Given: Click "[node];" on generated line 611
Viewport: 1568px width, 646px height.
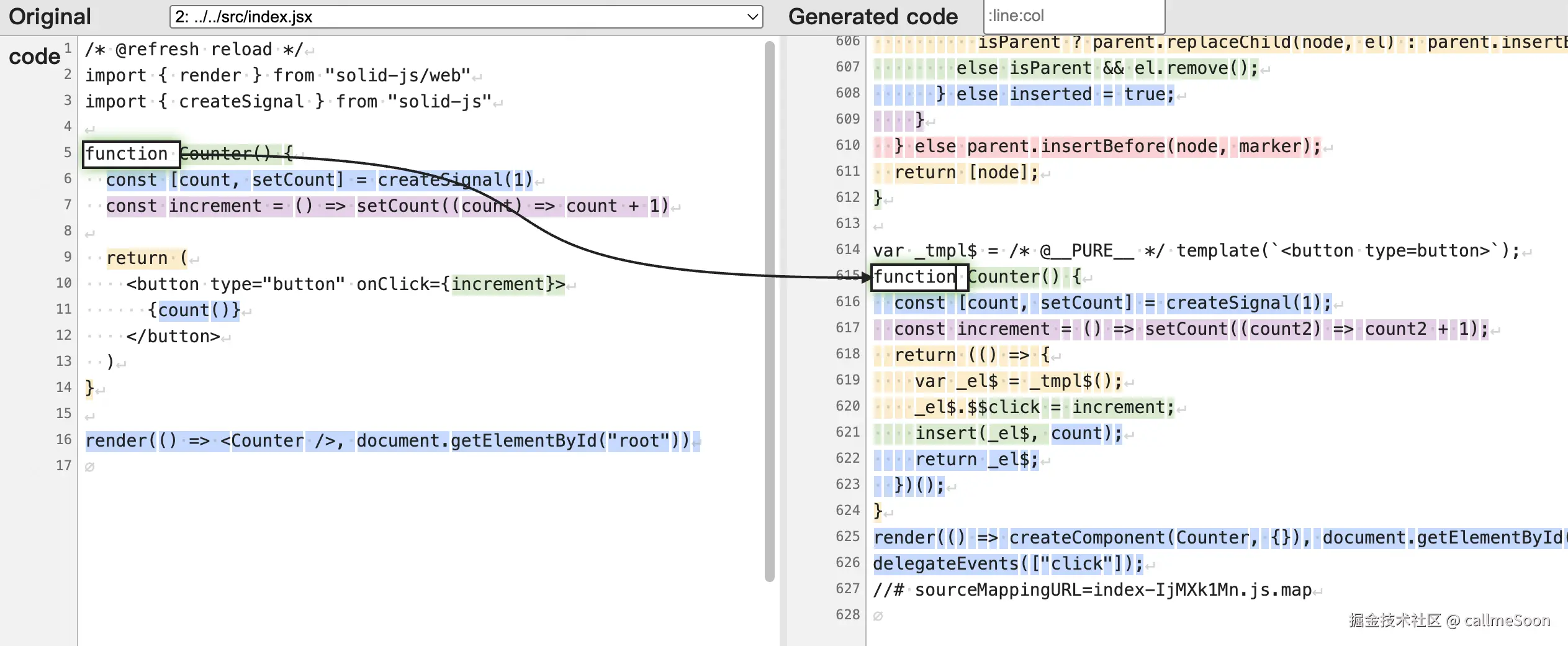Looking at the screenshot, I should (x=1004, y=172).
